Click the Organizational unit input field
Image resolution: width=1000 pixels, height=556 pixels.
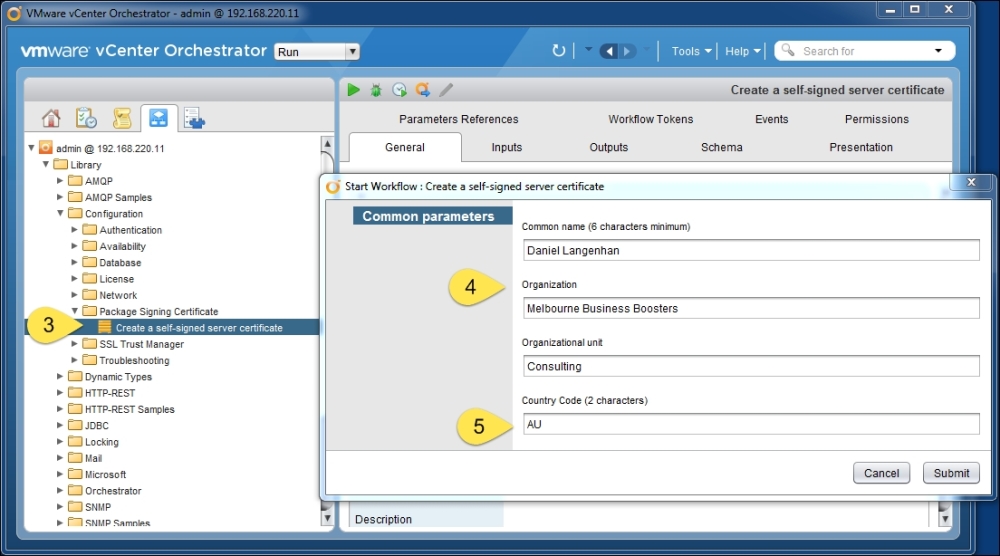tap(751, 366)
